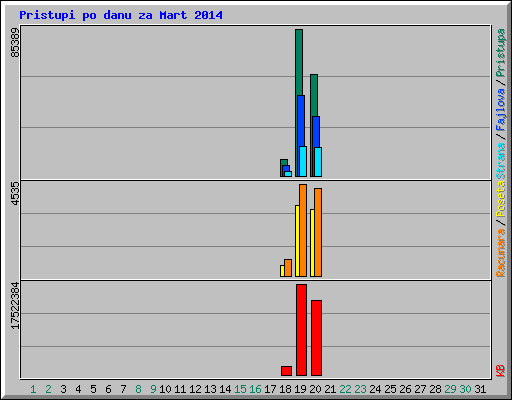Click the red KB bar for day 20

(316, 338)
